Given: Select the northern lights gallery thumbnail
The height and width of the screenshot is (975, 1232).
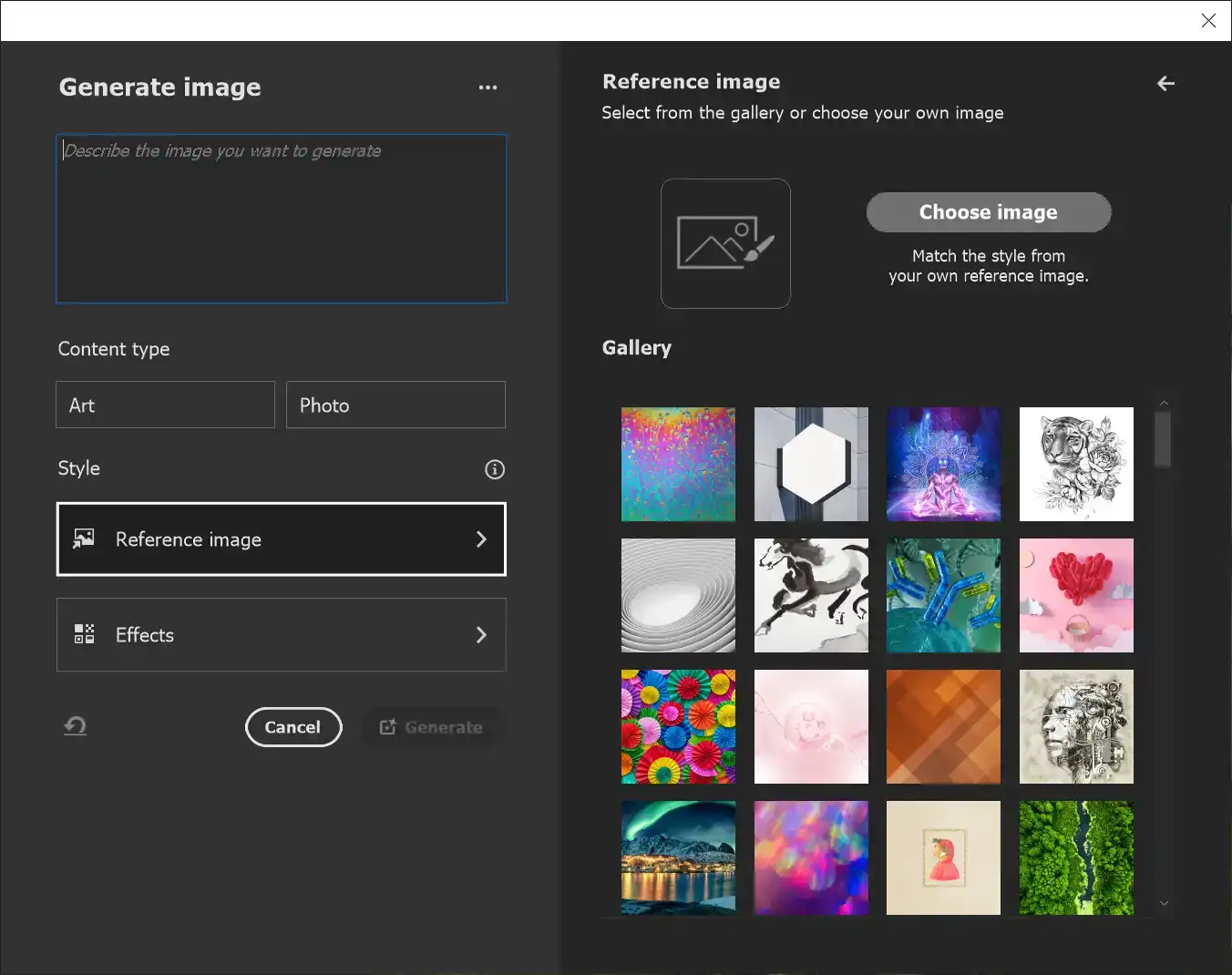Looking at the screenshot, I should (x=678, y=857).
